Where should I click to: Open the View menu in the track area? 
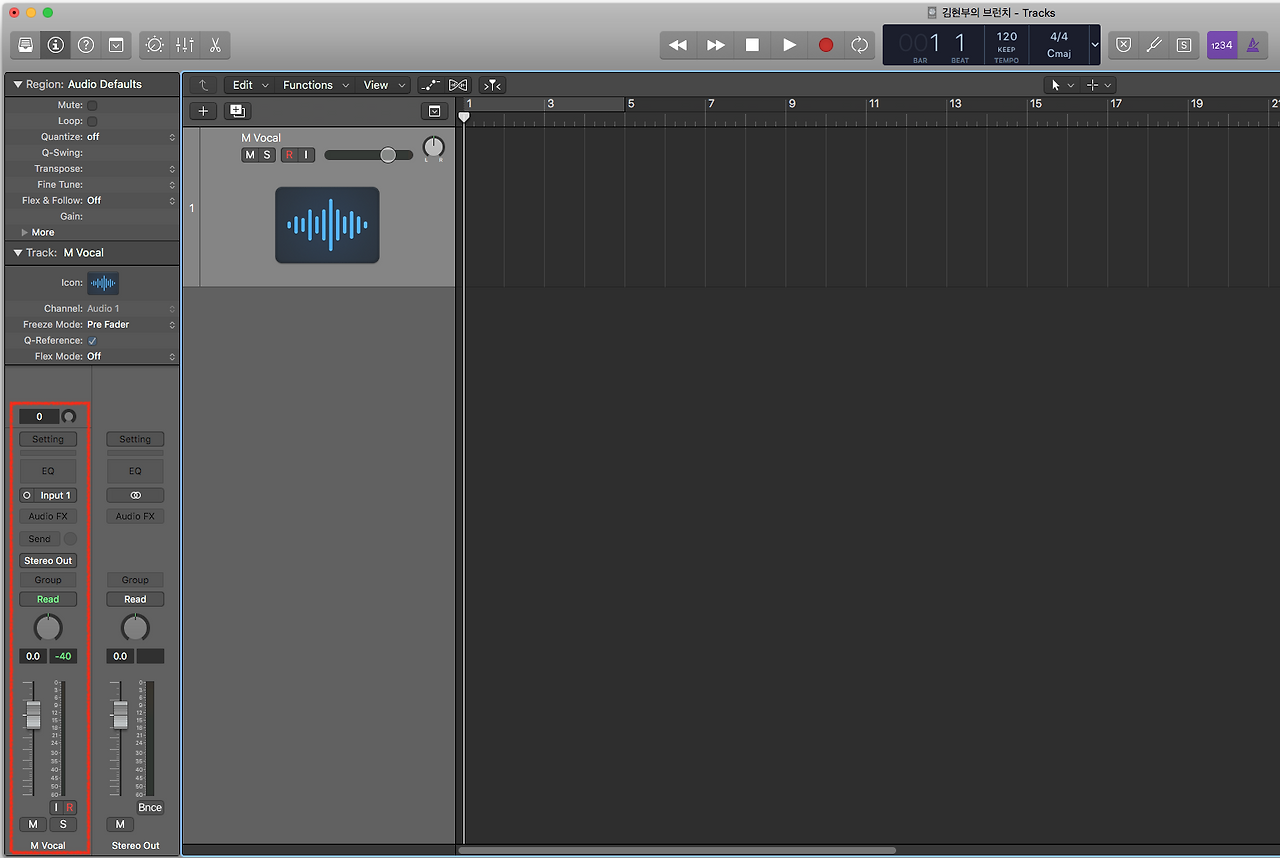coord(377,85)
